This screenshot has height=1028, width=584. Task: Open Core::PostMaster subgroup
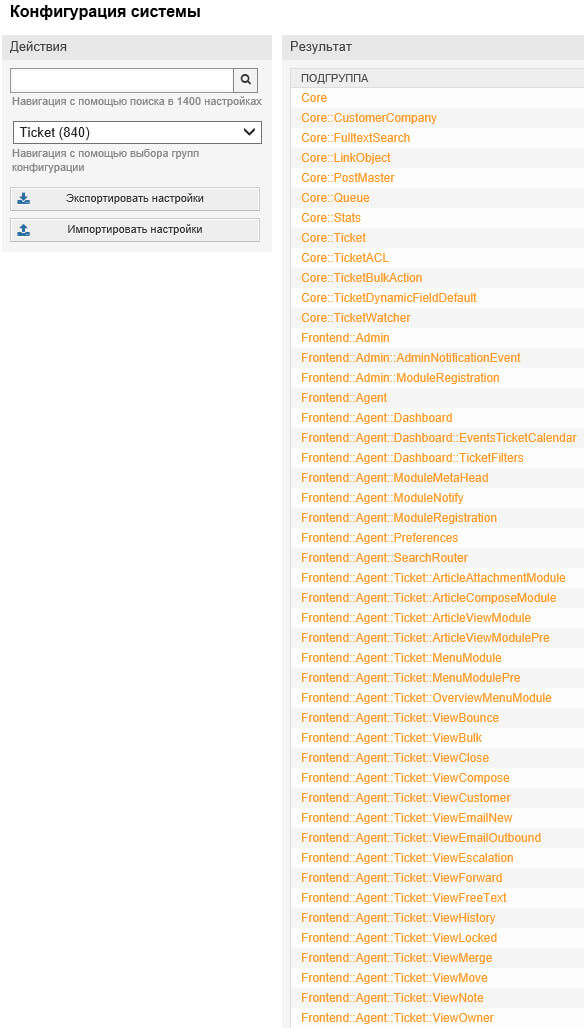[348, 178]
